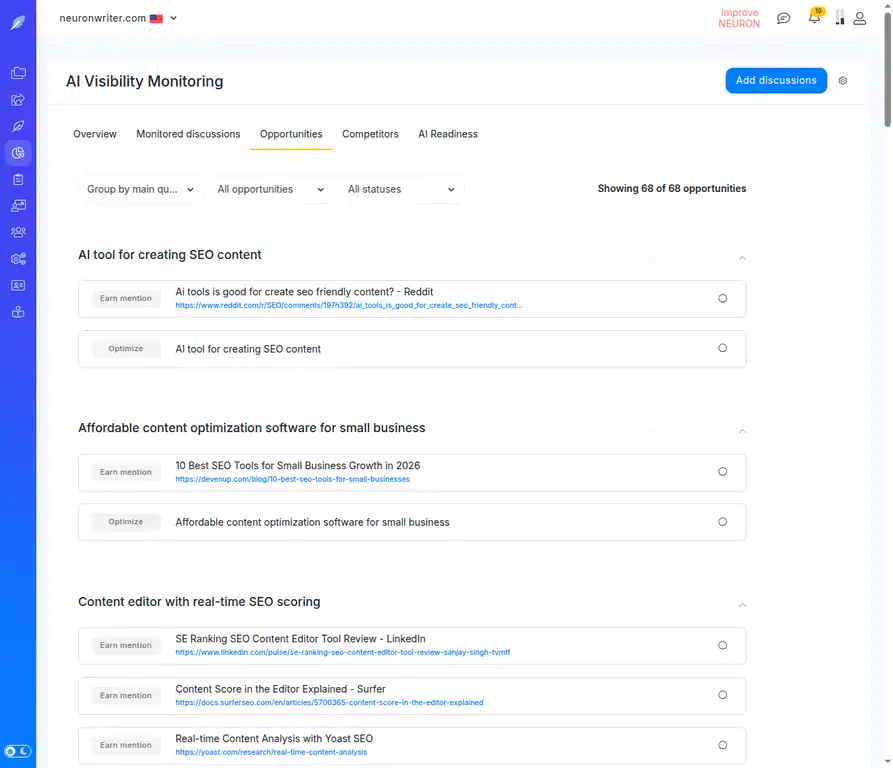Open the docs.surferseo.com content score link

[329, 703]
